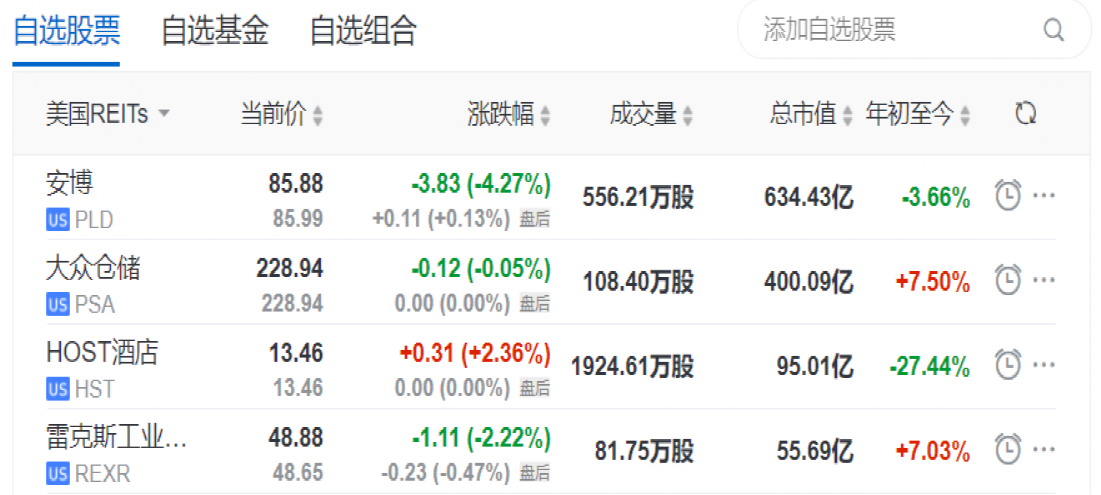Open the 美国REITs group dropdown
Viewport: 1101px width, 495px height.
coord(108,114)
